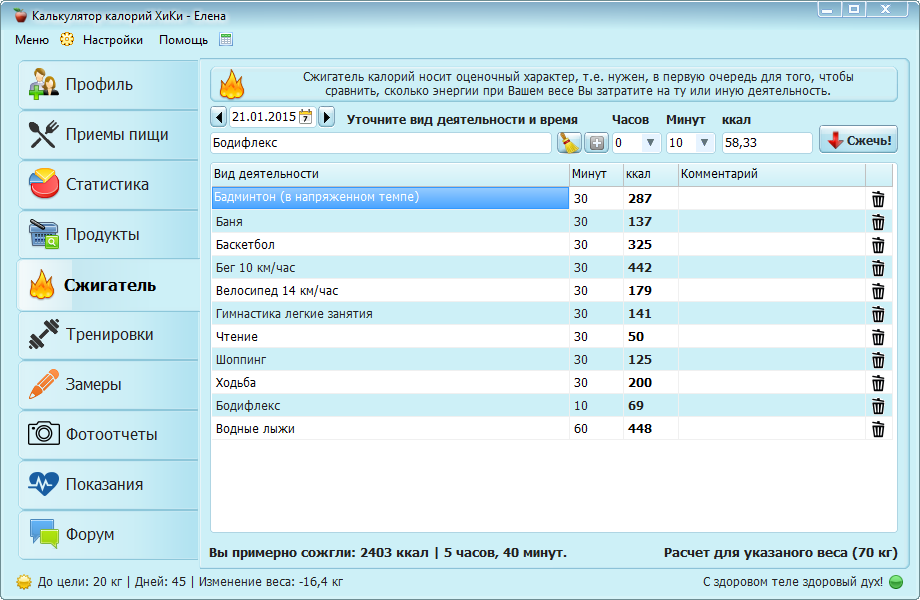Go to next day arrow
Image resolution: width=920 pixels, height=600 pixels.
click(x=326, y=117)
